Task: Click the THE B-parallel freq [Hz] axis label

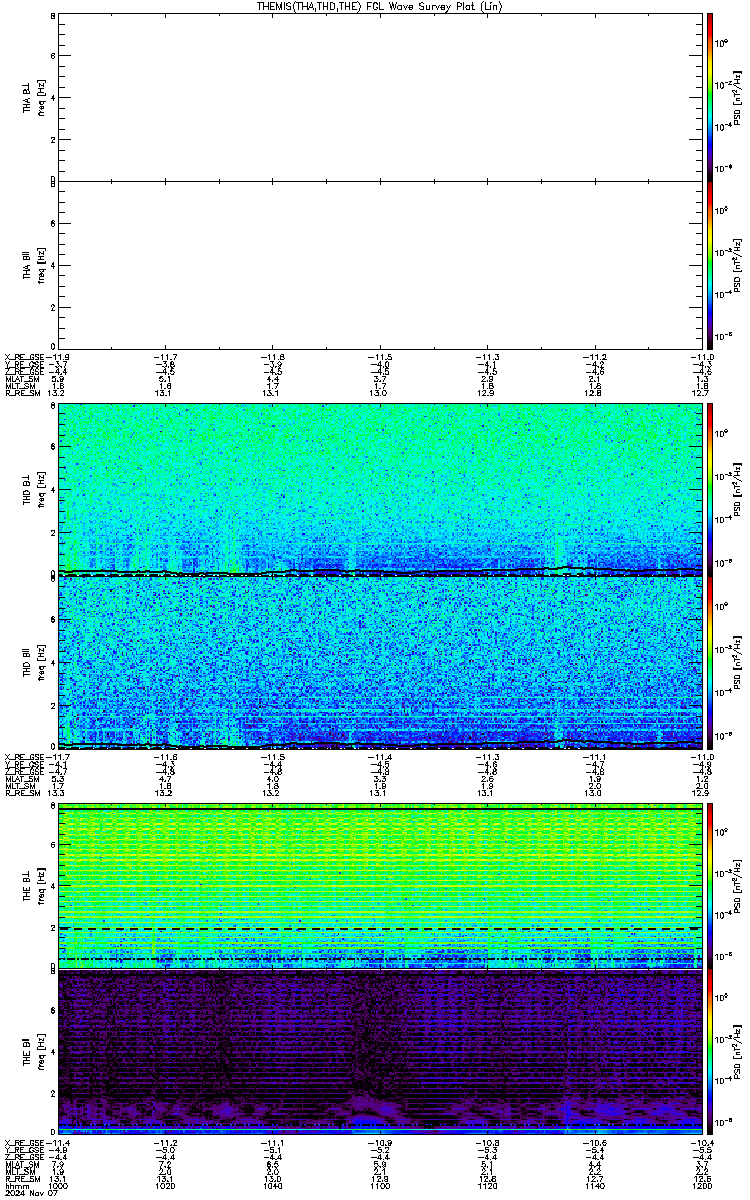Action: click(41, 1052)
